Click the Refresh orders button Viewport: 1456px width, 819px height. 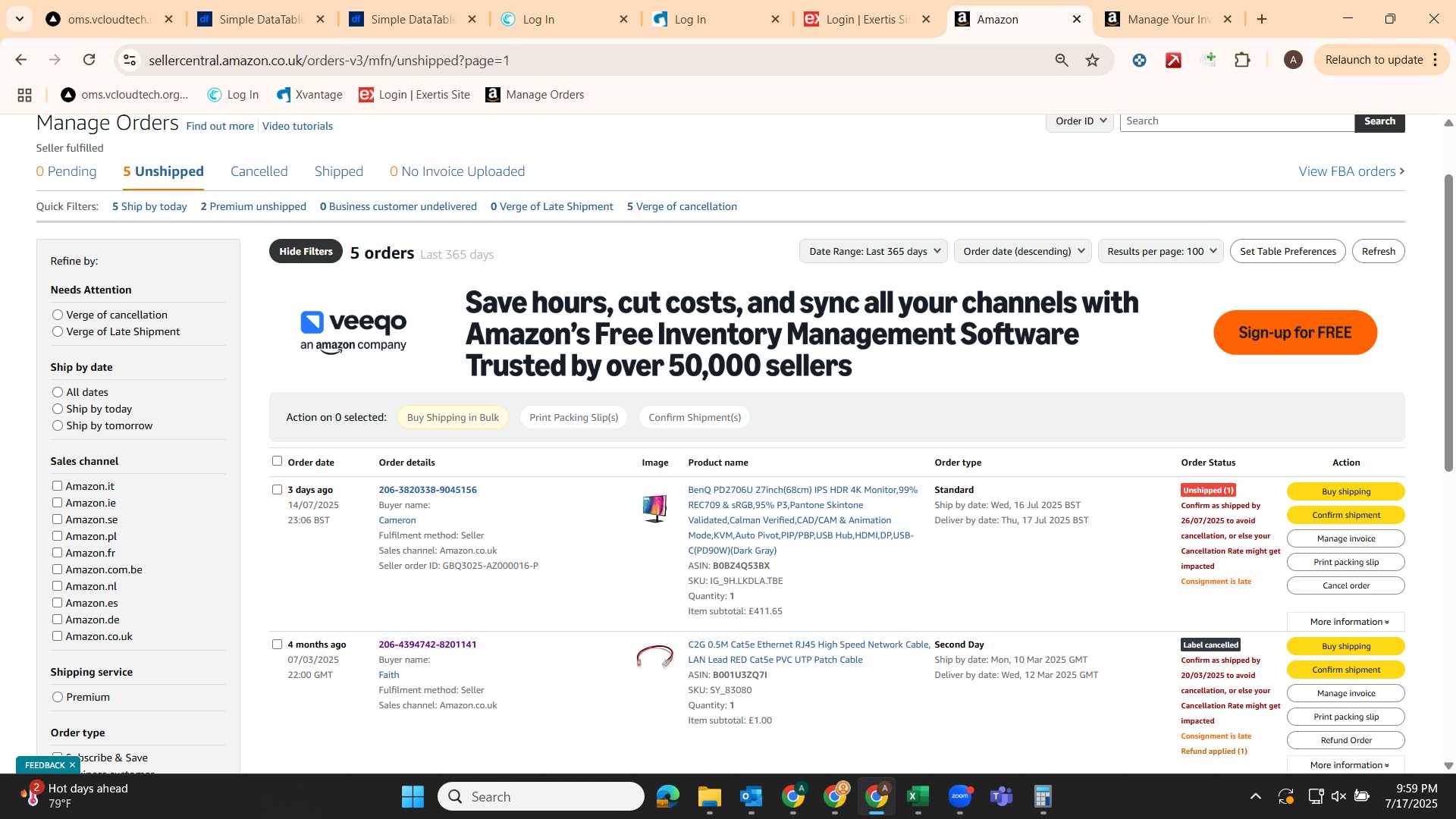pyautogui.click(x=1378, y=251)
